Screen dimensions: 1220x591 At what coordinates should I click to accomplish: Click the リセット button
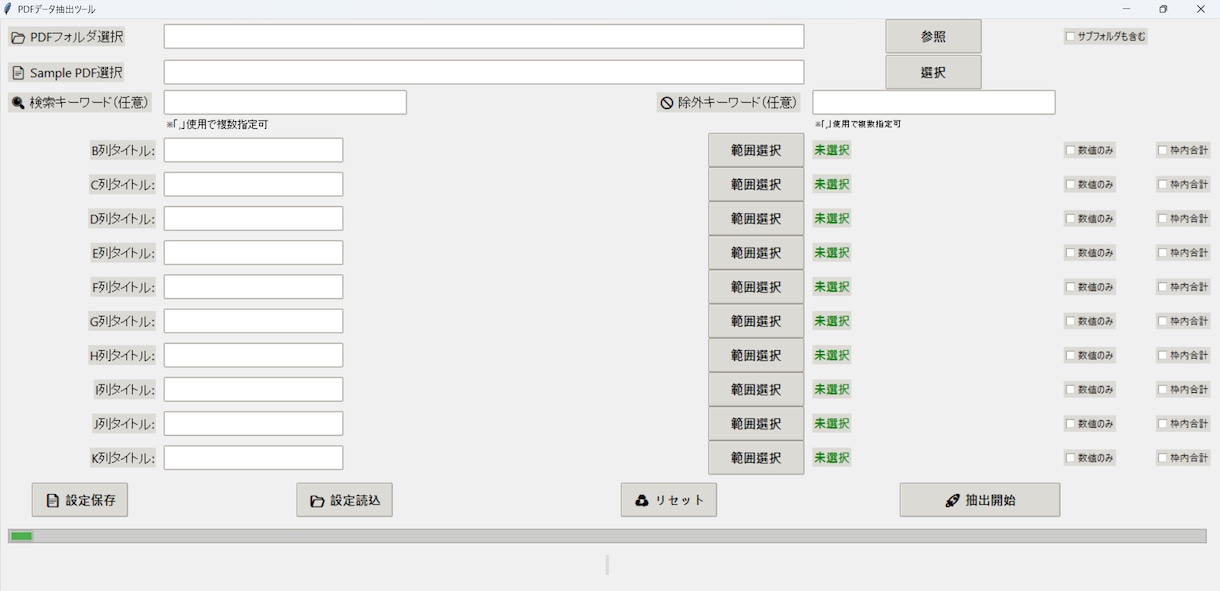[x=669, y=500]
